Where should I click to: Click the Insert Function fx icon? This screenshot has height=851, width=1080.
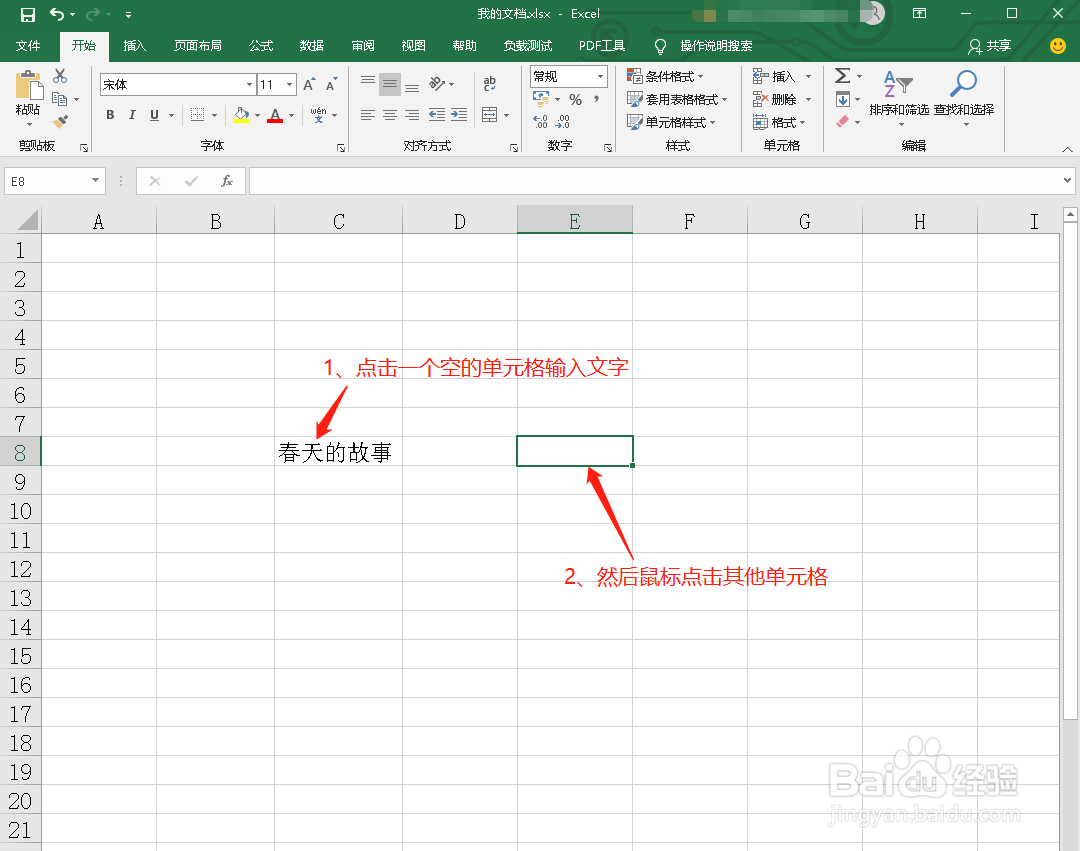(x=227, y=181)
